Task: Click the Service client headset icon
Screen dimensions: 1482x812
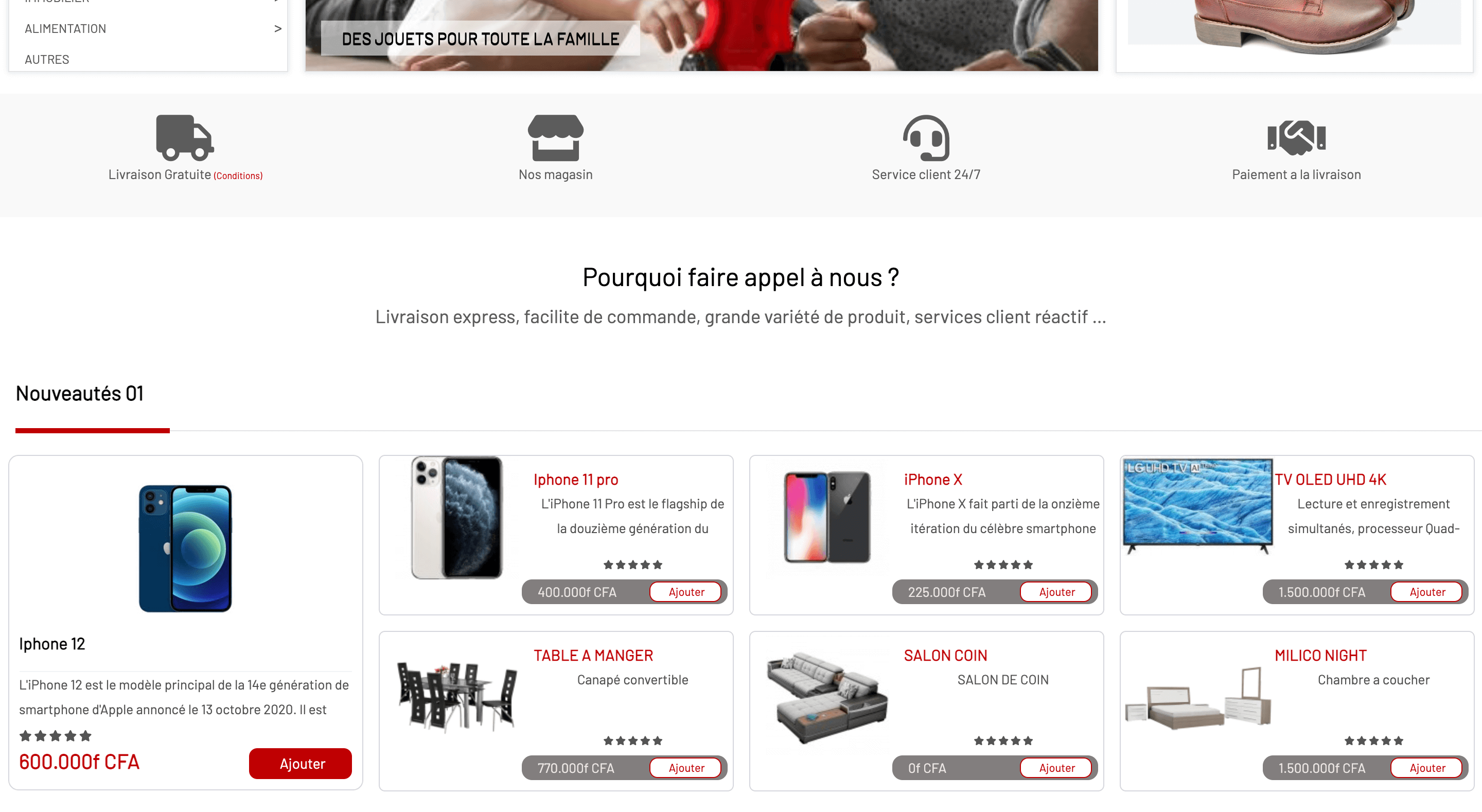Action: [926, 137]
